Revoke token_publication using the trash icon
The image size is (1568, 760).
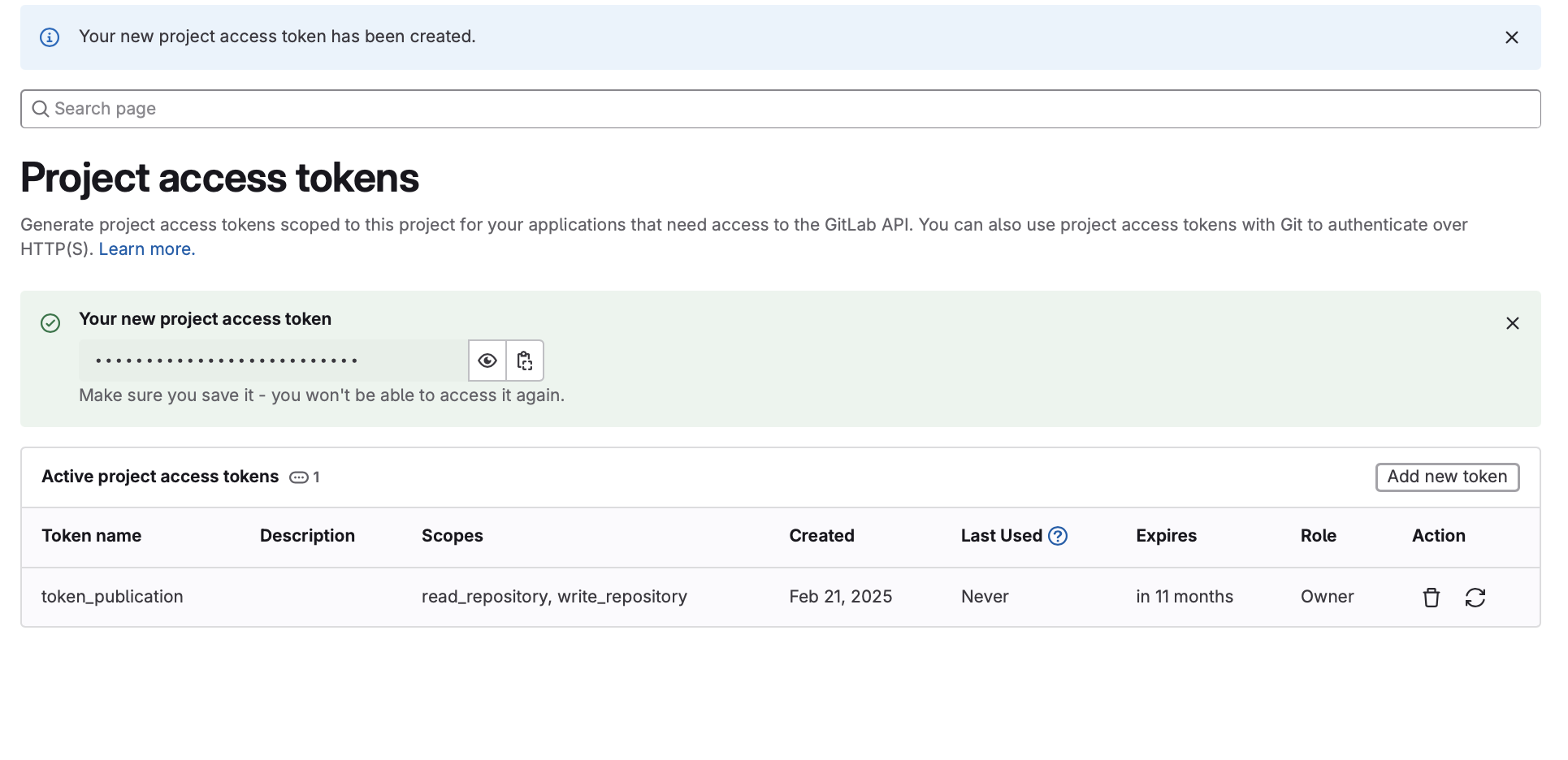pos(1431,598)
